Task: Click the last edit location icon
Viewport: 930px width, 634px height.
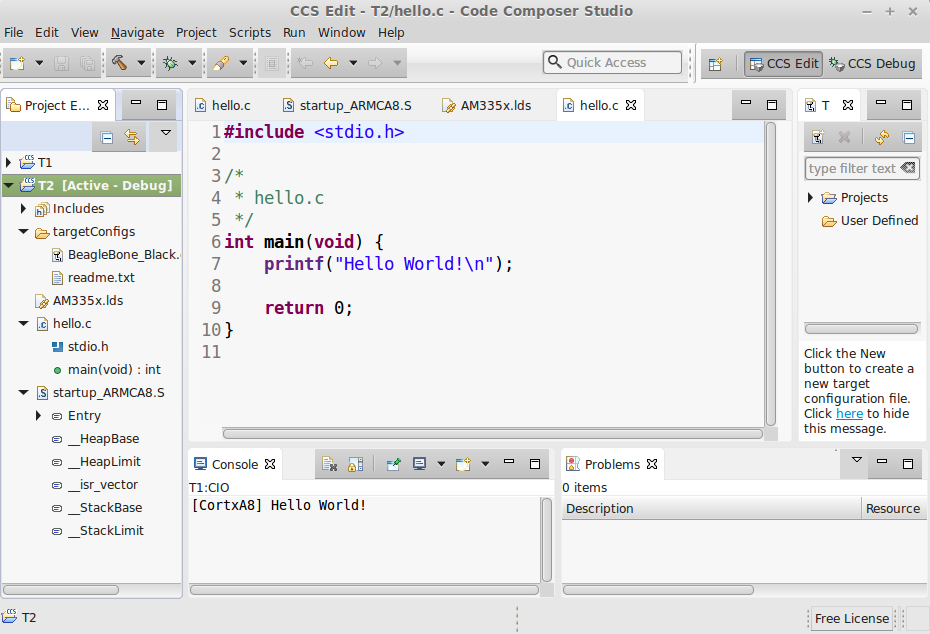Action: tap(304, 63)
